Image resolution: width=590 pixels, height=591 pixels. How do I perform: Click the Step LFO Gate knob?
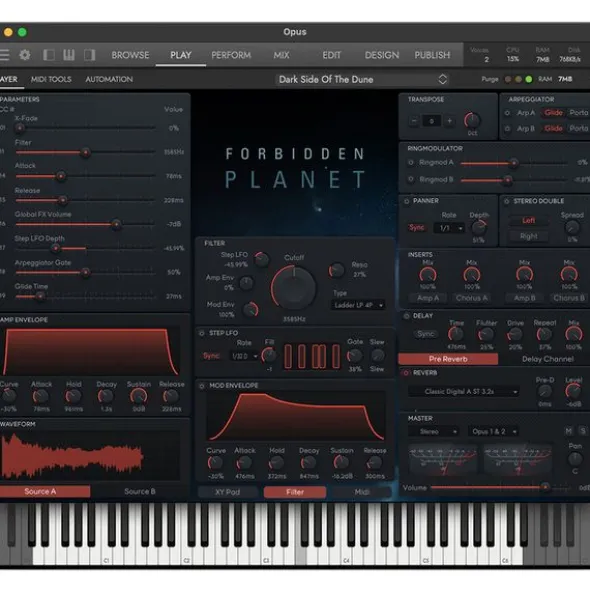tap(354, 356)
